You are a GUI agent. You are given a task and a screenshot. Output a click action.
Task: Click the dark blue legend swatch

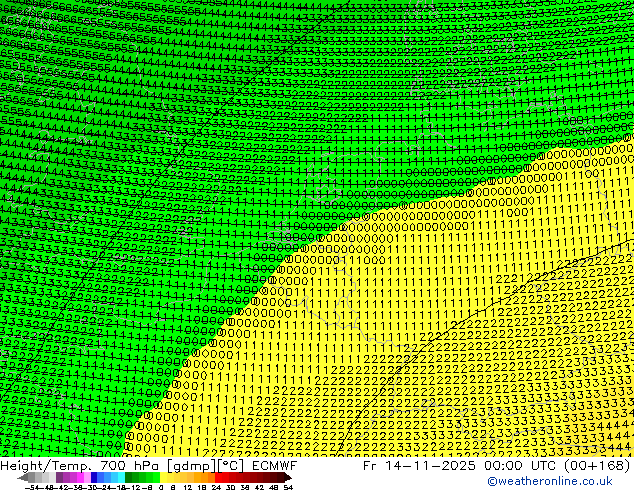tap(94, 478)
